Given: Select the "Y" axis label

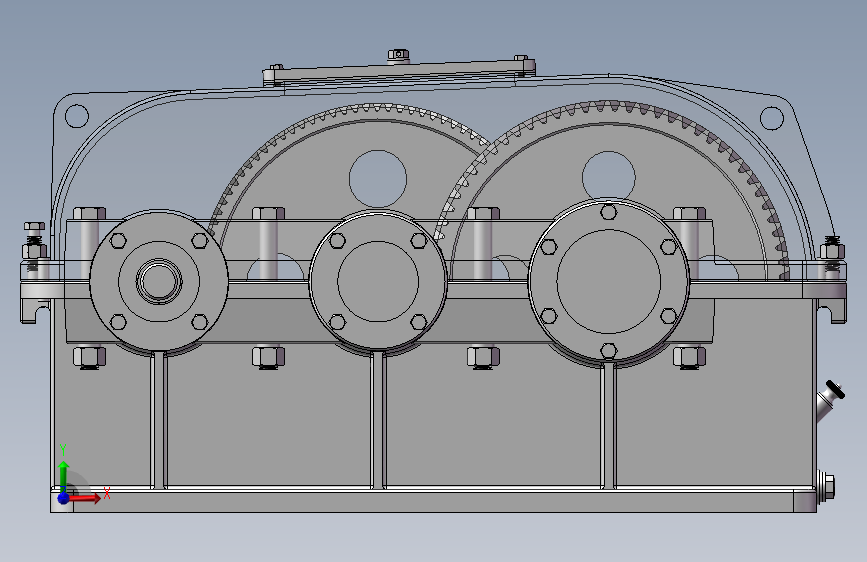Looking at the screenshot, I should (63, 449).
